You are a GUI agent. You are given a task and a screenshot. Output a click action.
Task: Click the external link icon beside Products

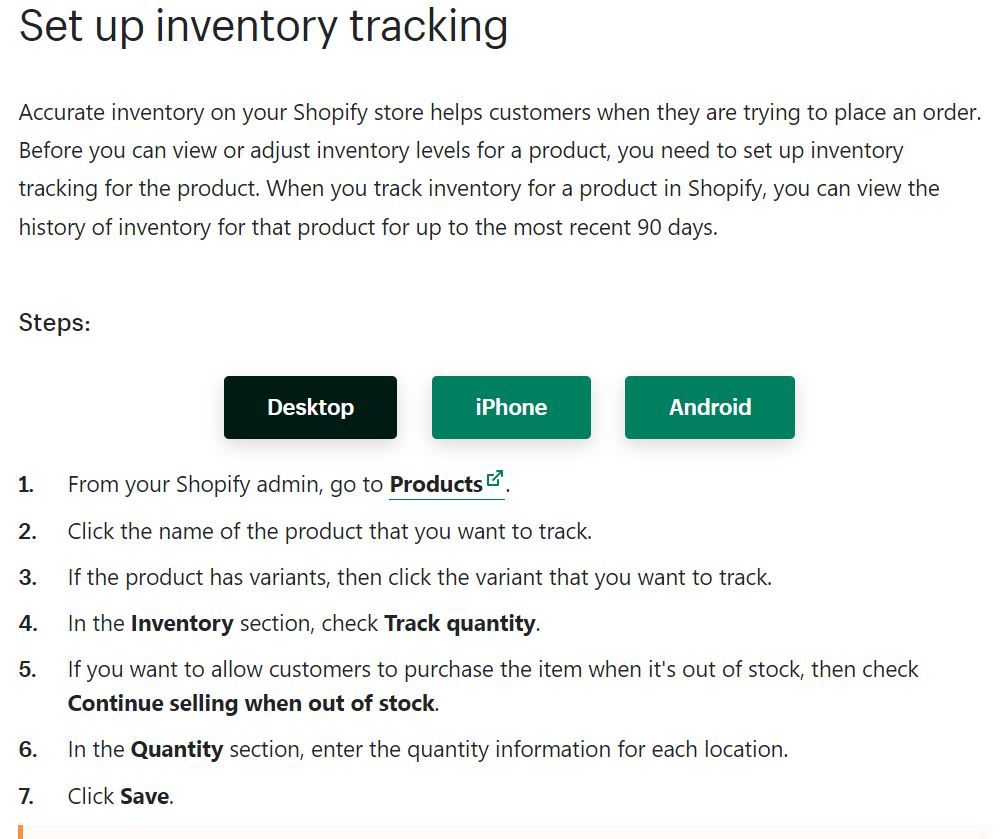point(494,479)
